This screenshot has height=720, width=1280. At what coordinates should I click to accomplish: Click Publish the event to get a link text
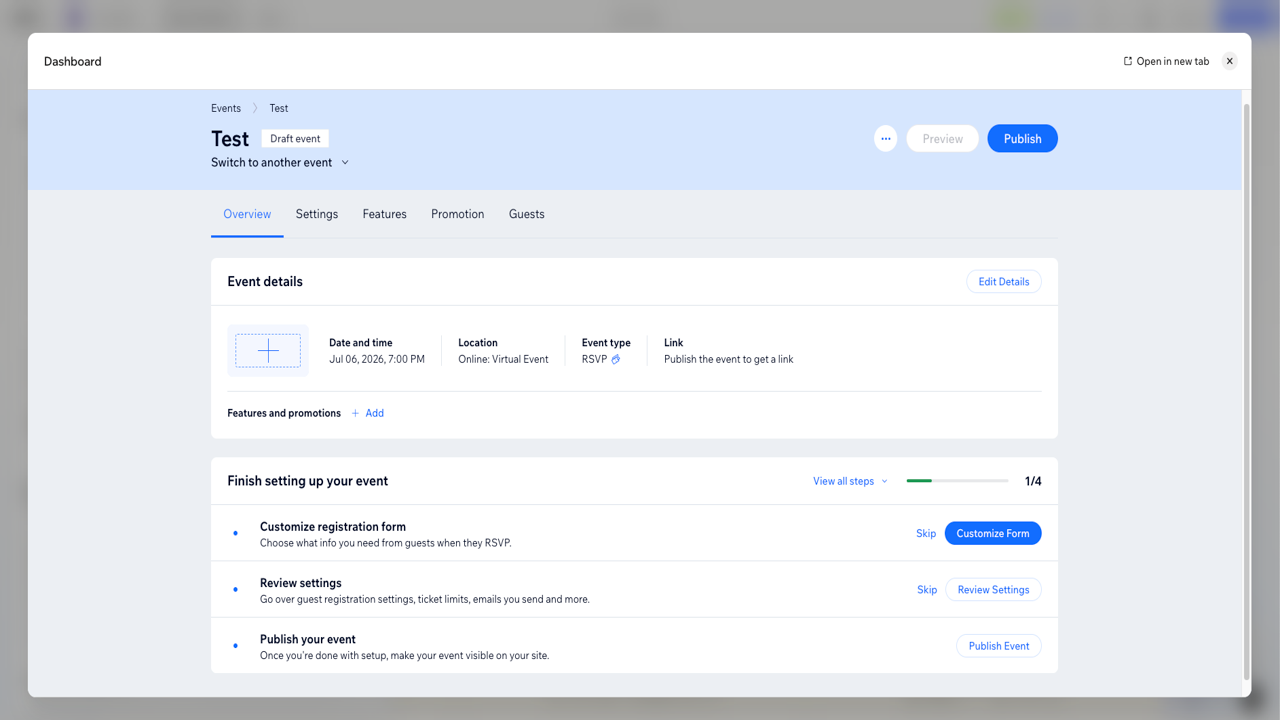[x=729, y=359]
